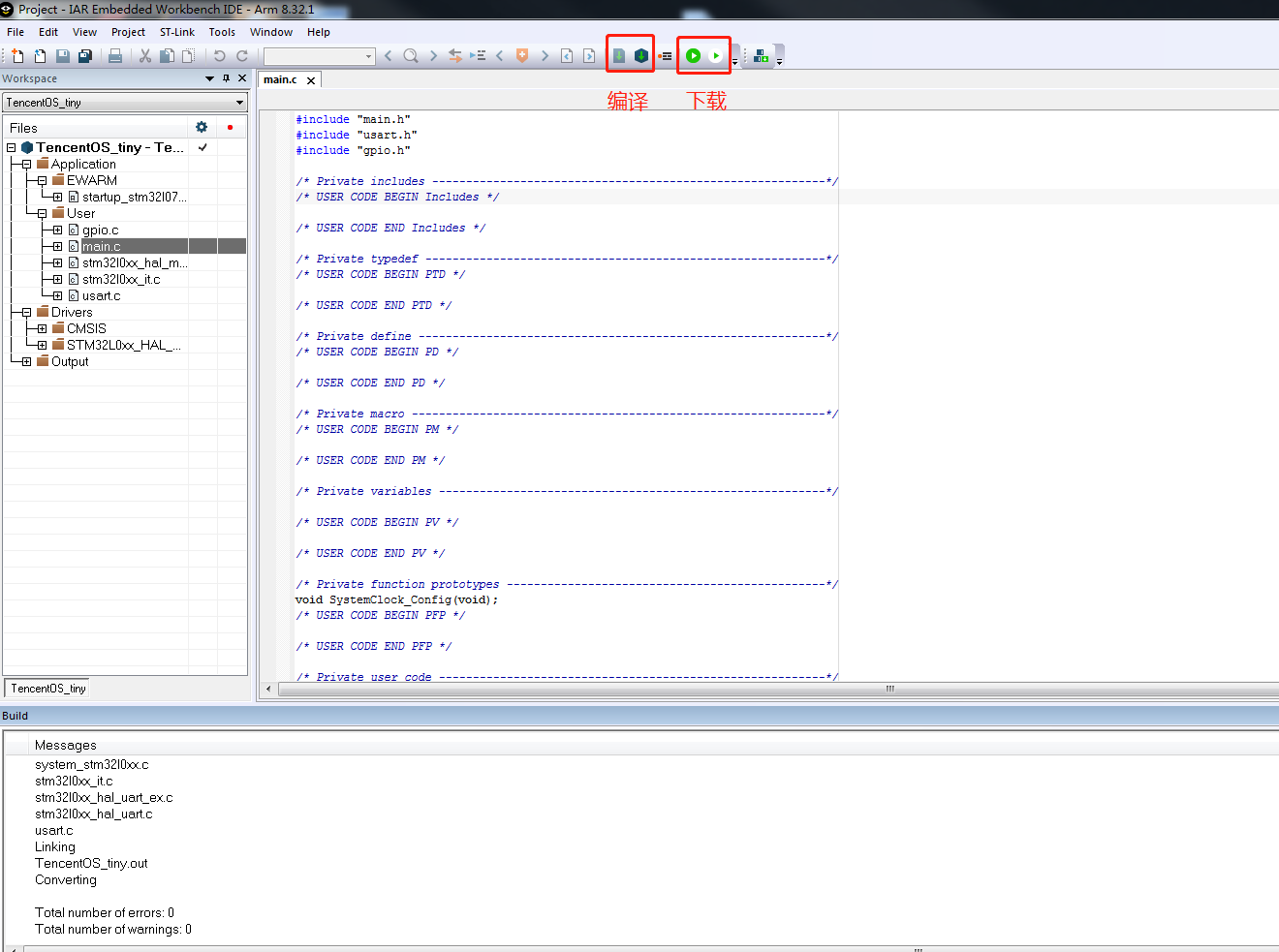Click the red dot column header
This screenshot has width=1279, height=952.
pyautogui.click(x=230, y=127)
